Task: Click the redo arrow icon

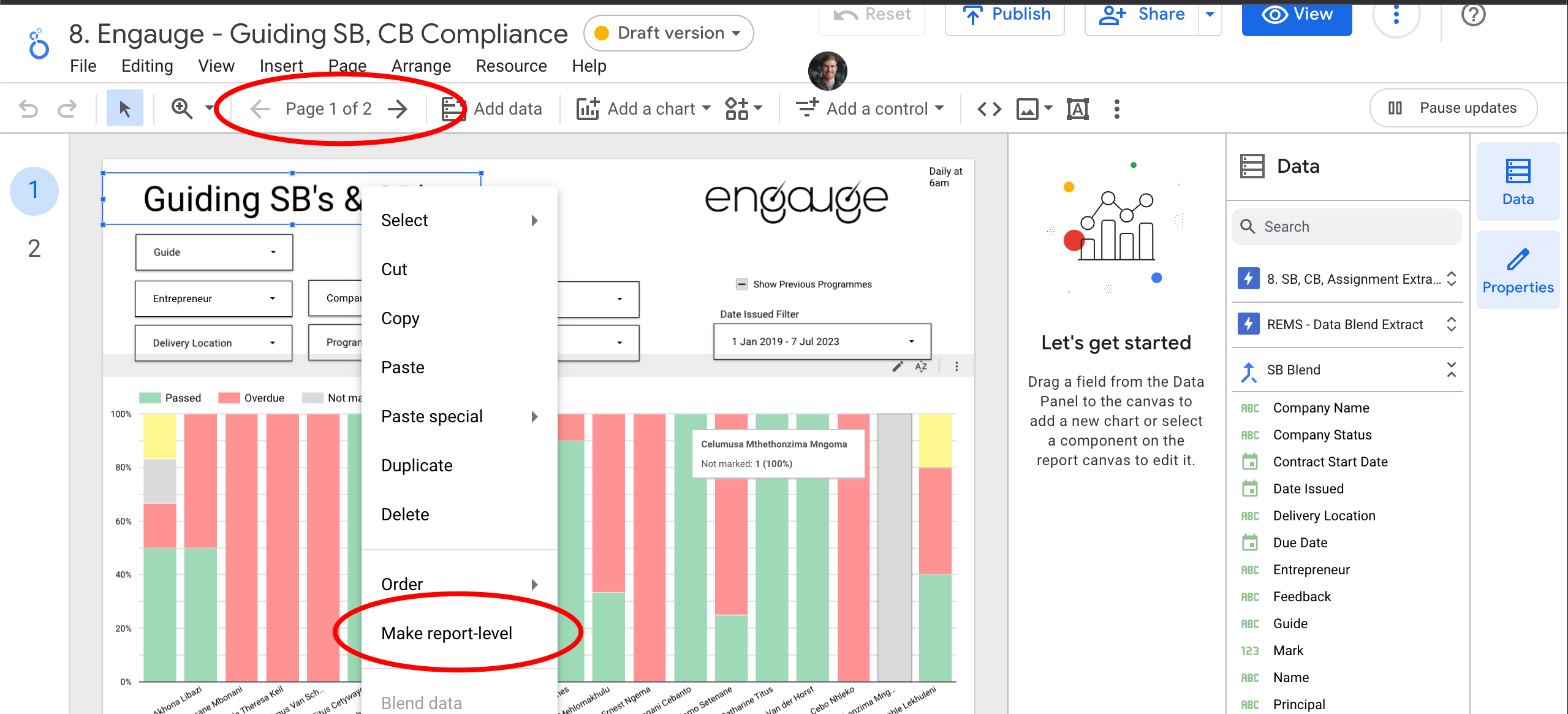Action: pyautogui.click(x=67, y=108)
